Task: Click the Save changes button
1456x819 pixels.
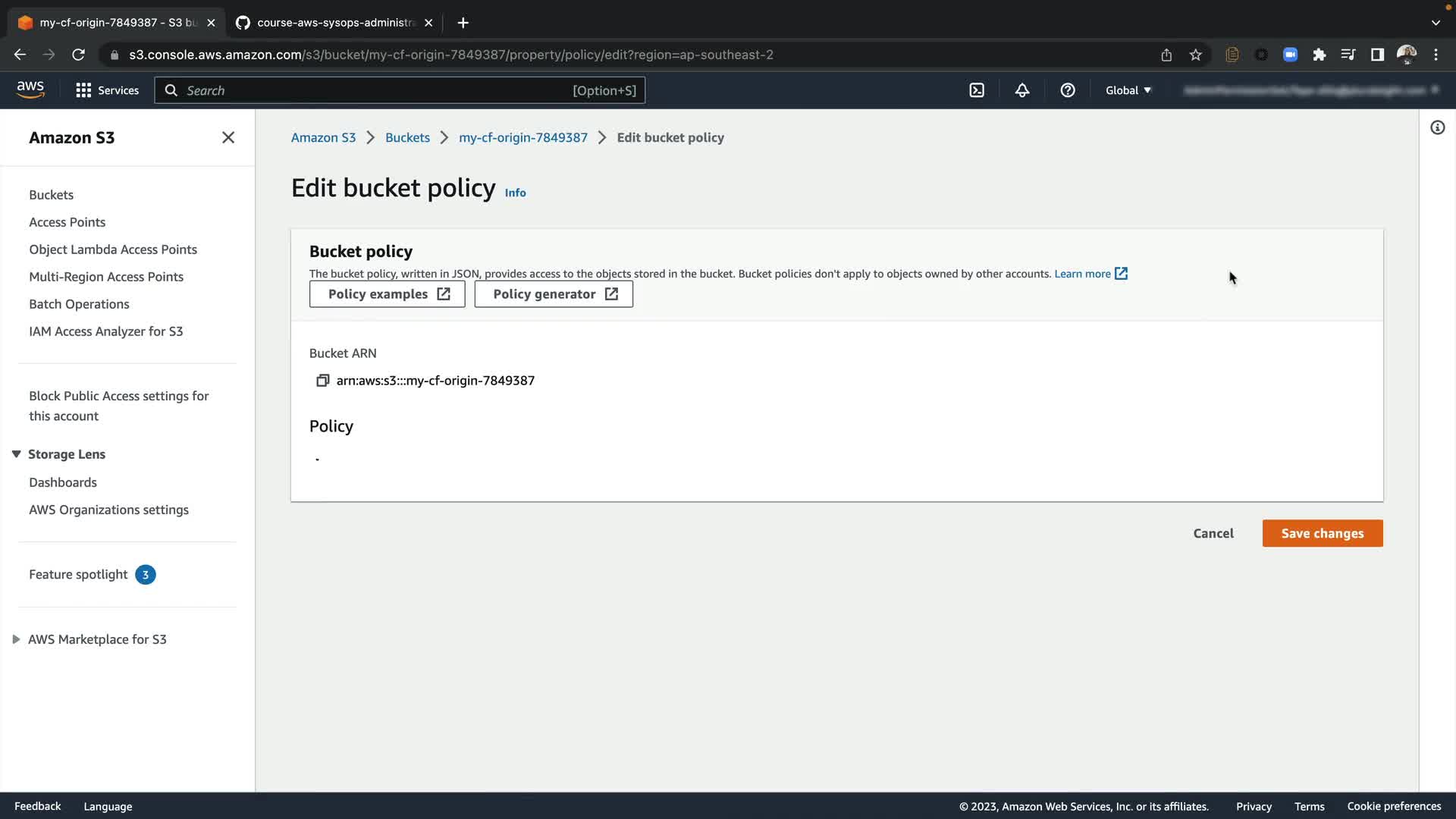Action: (1322, 533)
